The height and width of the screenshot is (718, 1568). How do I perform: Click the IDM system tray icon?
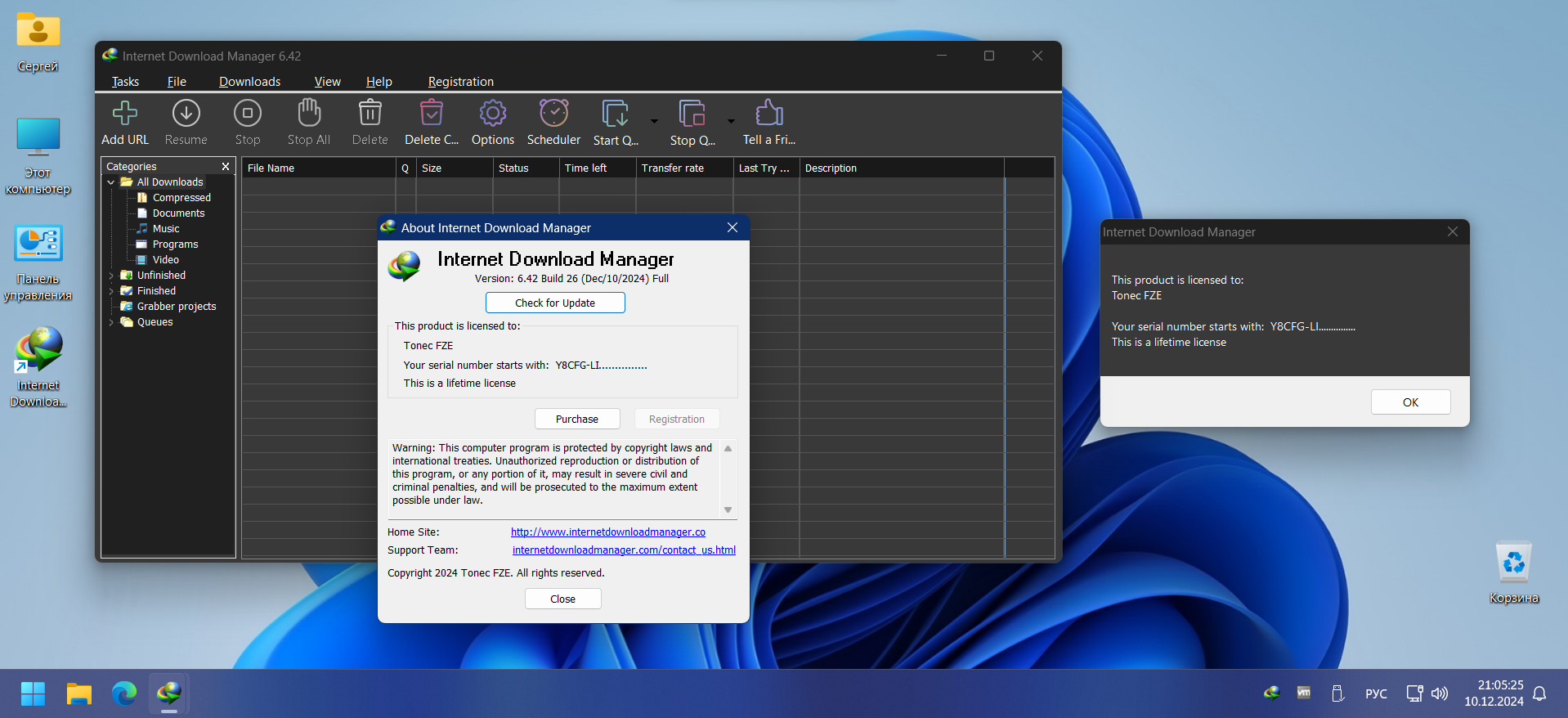pyautogui.click(x=1271, y=693)
